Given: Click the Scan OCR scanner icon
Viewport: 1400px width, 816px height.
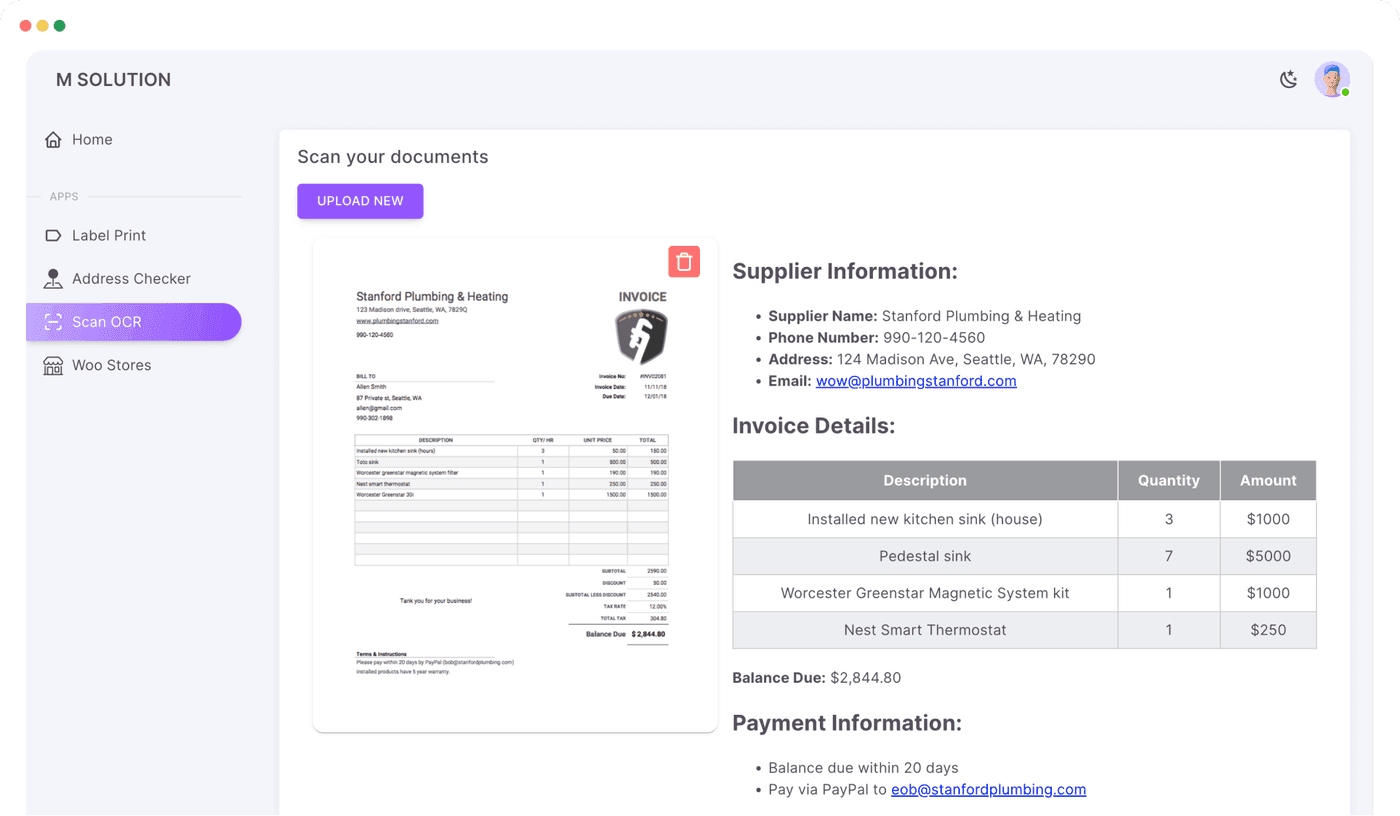Looking at the screenshot, I should coord(53,322).
